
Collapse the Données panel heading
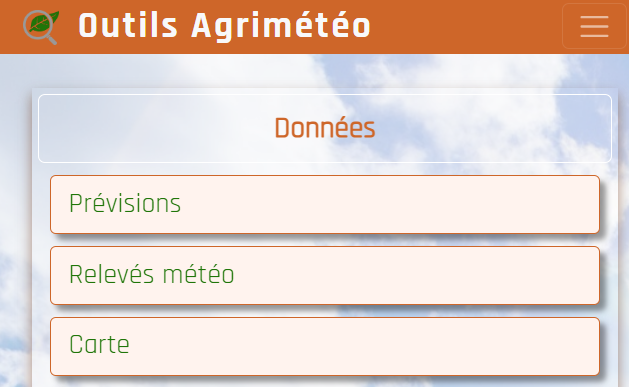[x=325, y=128]
